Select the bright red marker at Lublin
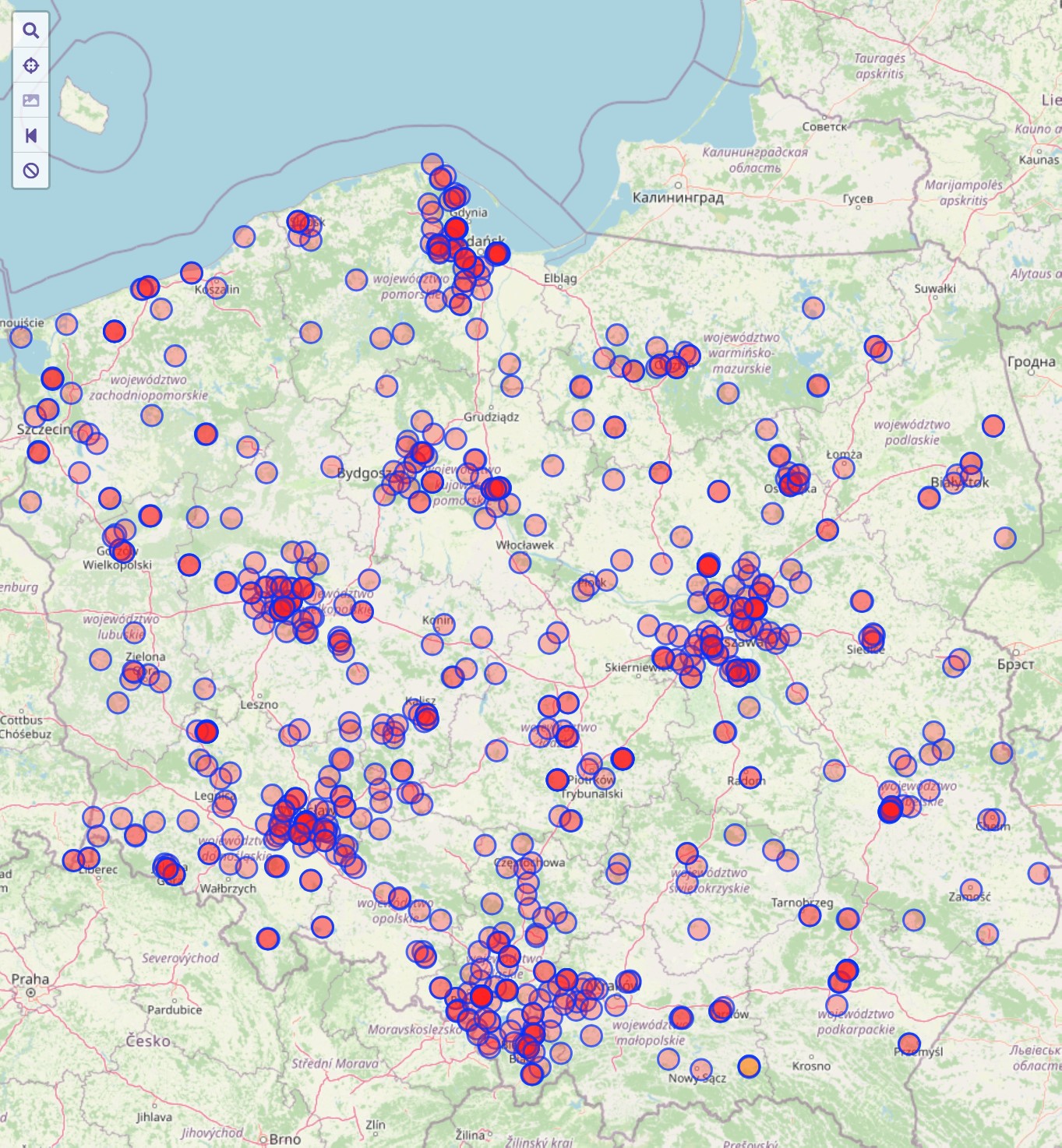The image size is (1062, 1148). pos(890,810)
